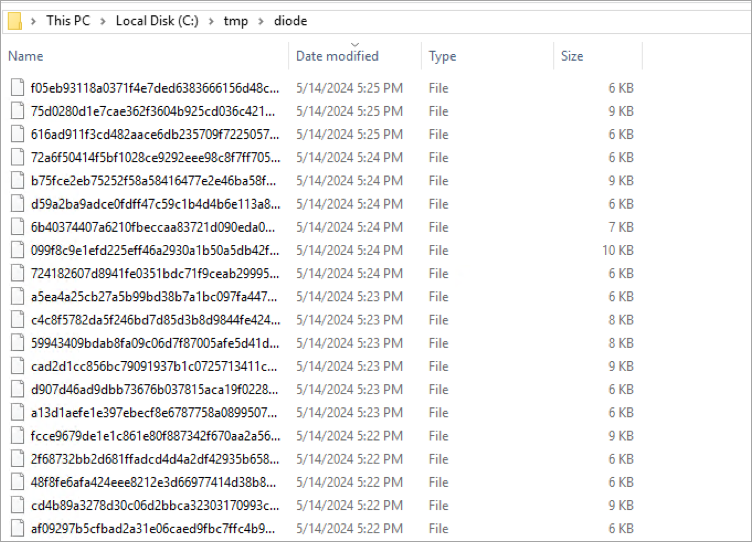Click file name f05eb93118a0371f4e7ded6383666156d48c...

[x=154, y=88]
